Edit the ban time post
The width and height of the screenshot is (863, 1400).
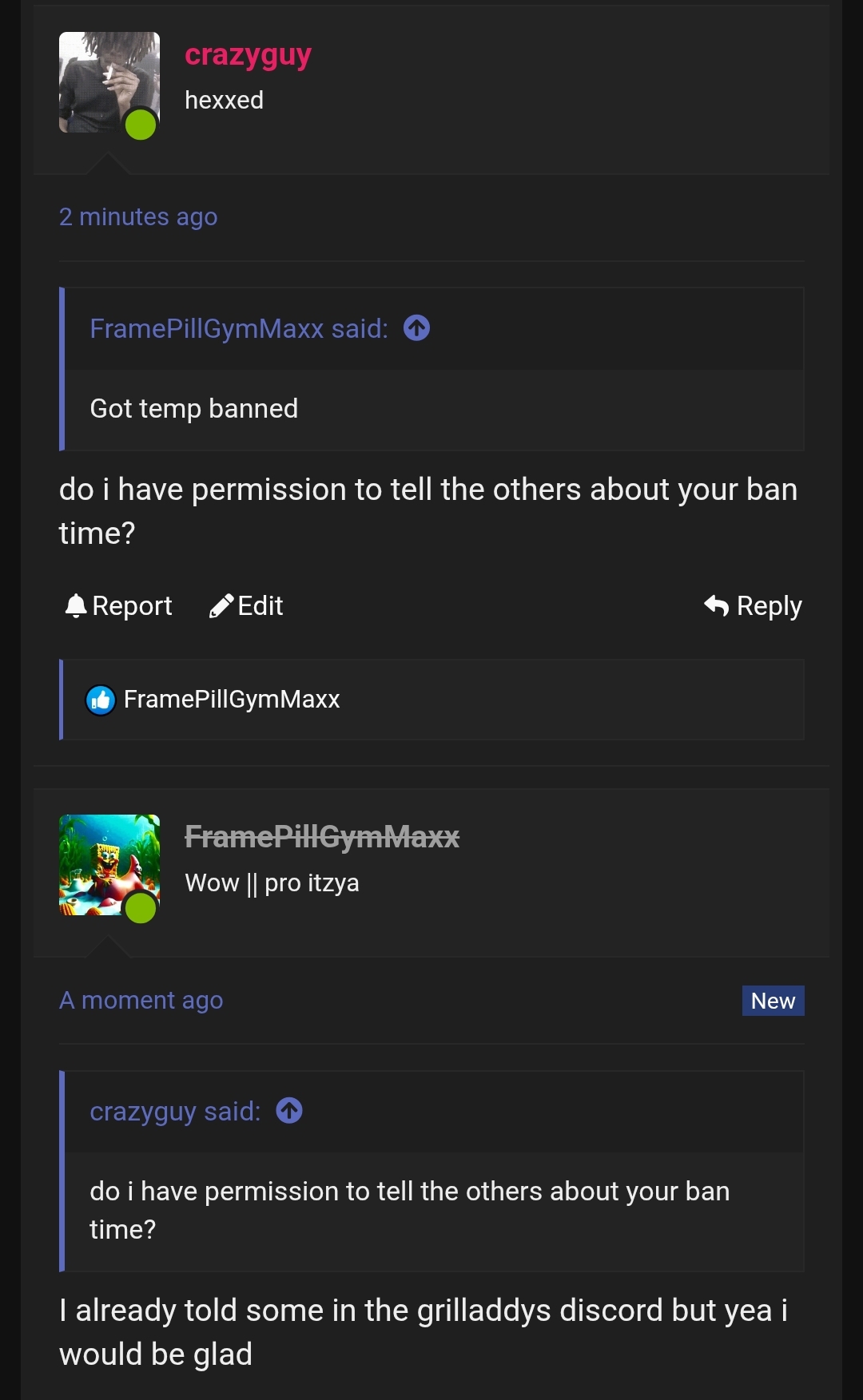(x=246, y=606)
